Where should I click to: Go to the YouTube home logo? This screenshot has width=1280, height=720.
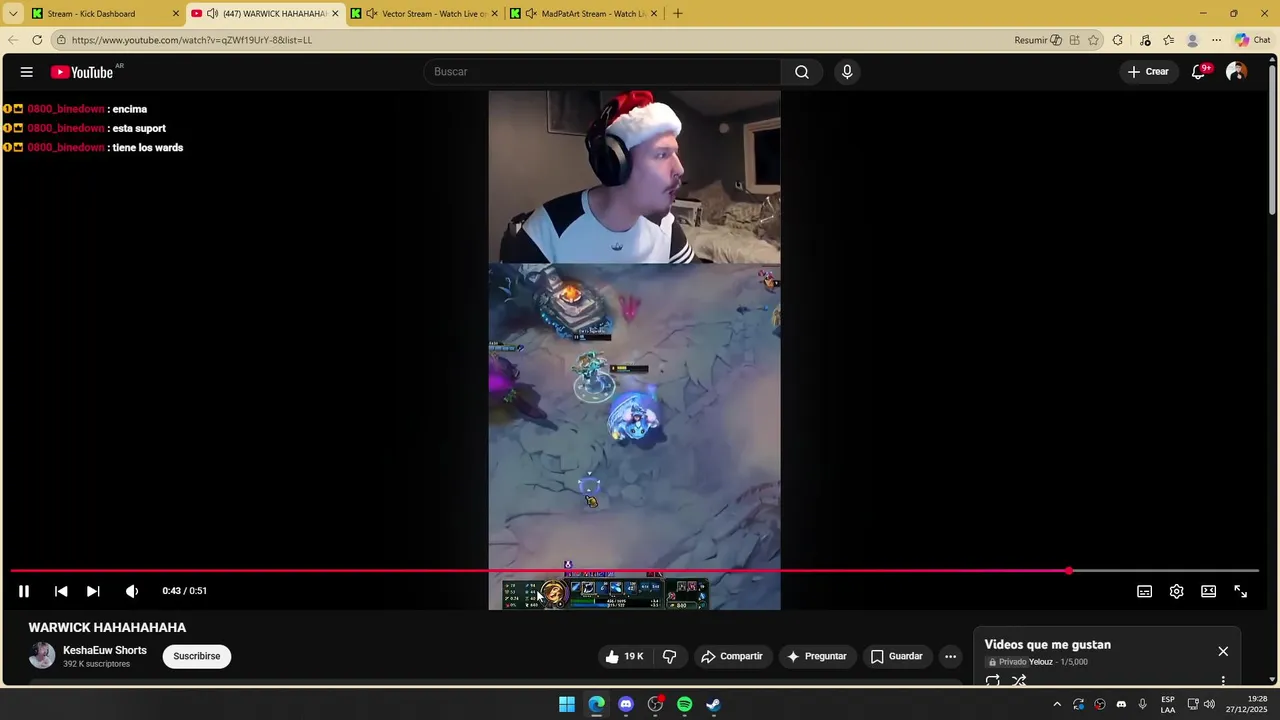82,72
